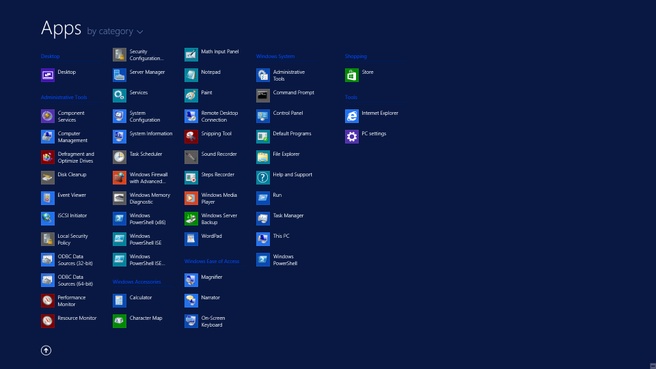
Task: Click the Windows Ease of Access heading
Action: pyautogui.click(x=212, y=261)
